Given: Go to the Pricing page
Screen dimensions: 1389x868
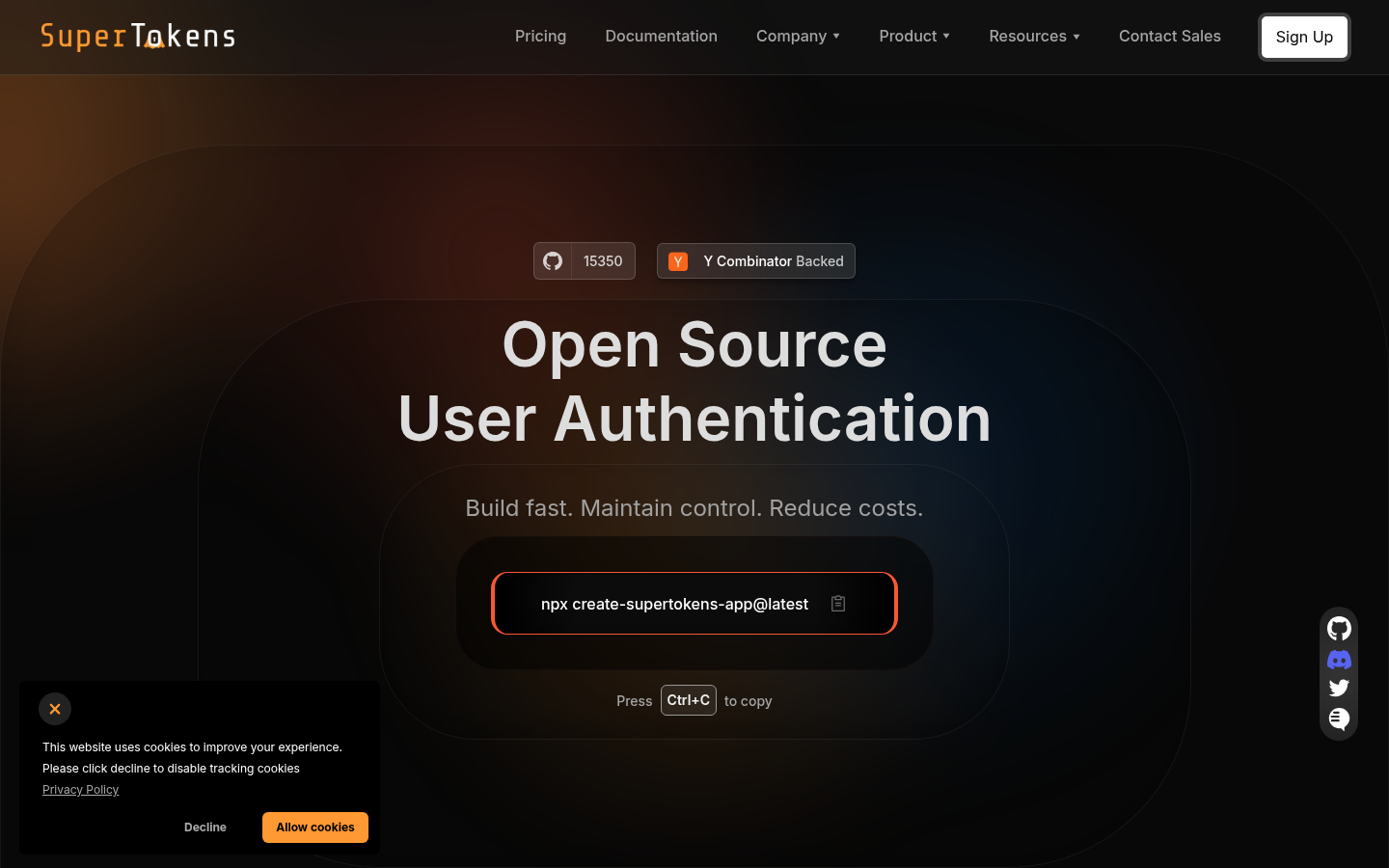Looking at the screenshot, I should tap(540, 37).
